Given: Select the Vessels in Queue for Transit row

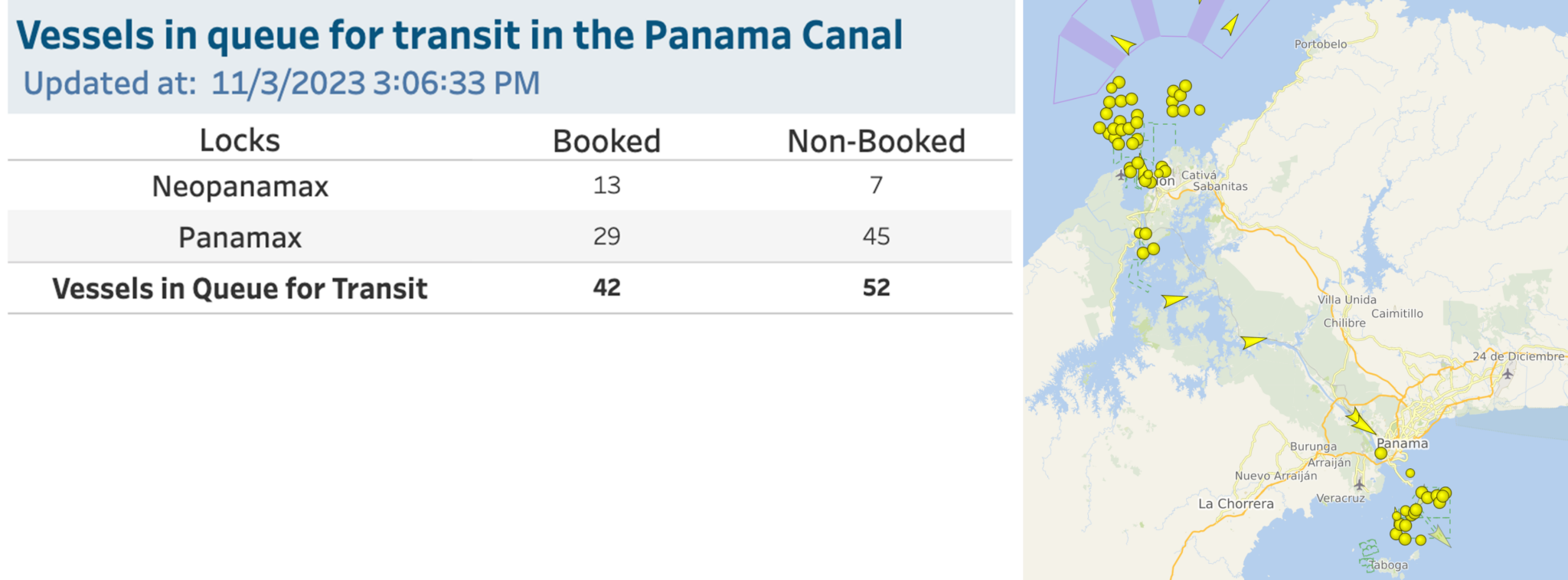Looking at the screenshot, I should click(x=240, y=289).
